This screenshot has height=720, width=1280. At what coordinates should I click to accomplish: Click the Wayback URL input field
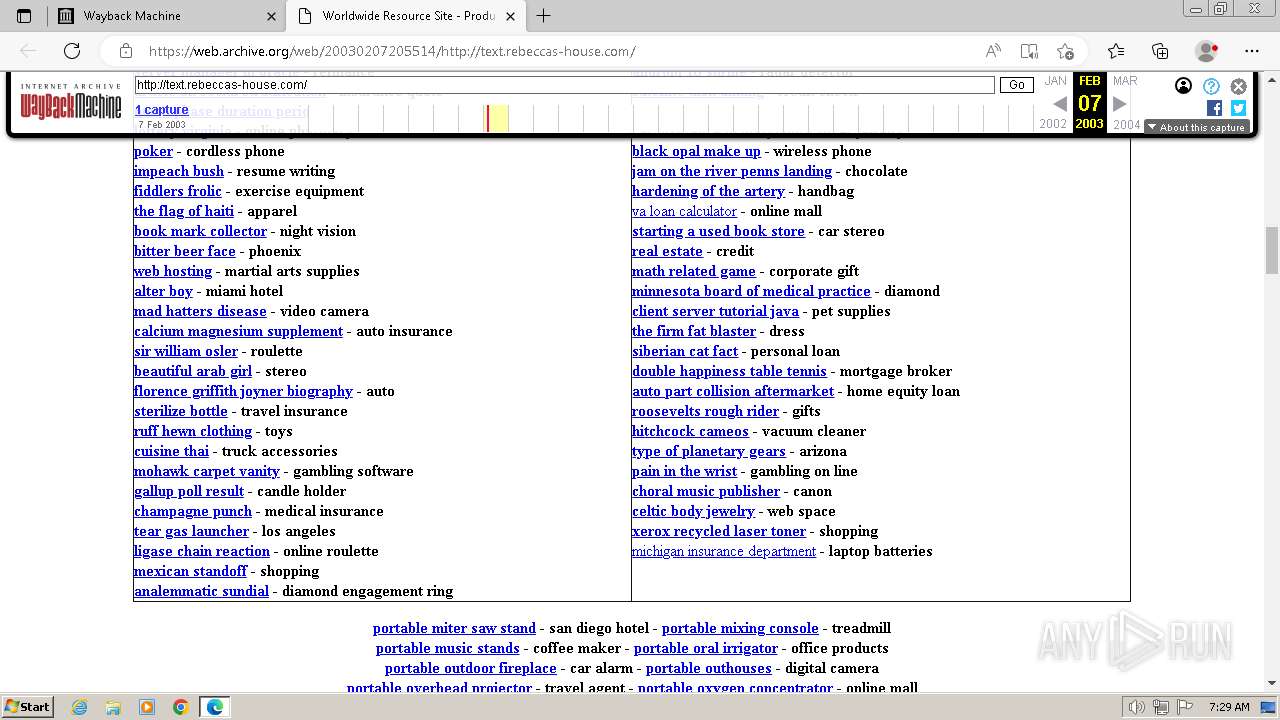564,85
